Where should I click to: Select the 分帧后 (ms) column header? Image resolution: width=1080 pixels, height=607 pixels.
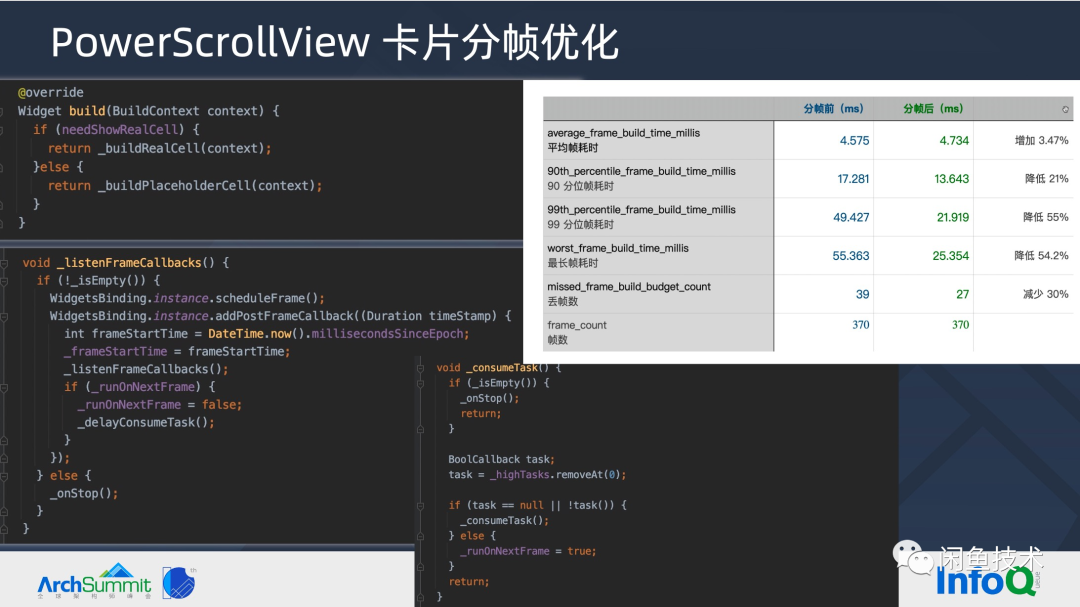[933, 109]
